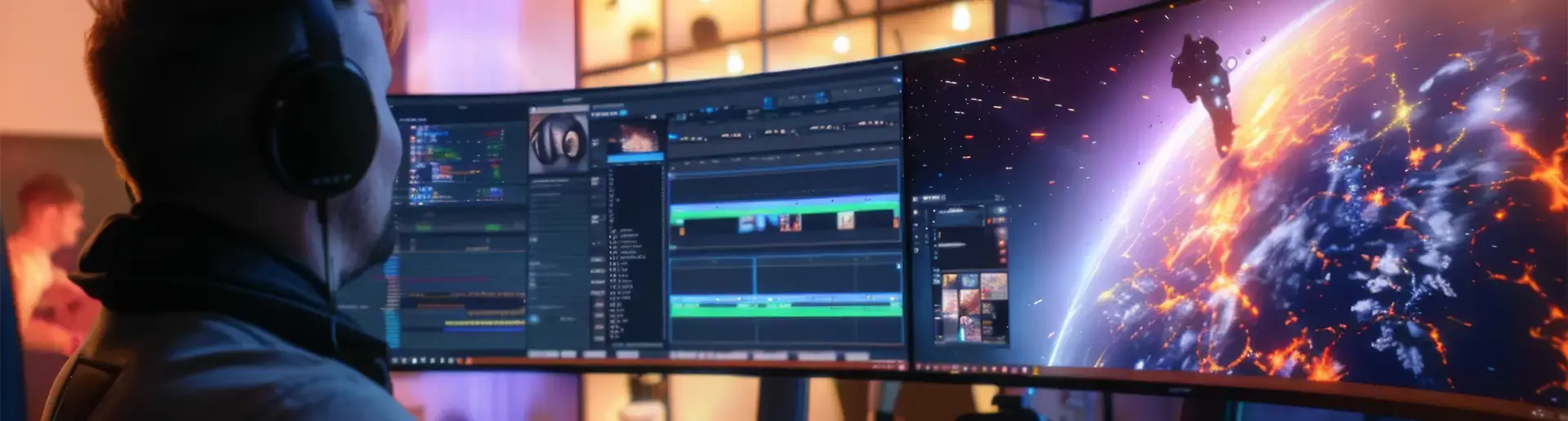Open the Windows Start button on the taskbar
The image size is (1568, 421).
point(396,359)
